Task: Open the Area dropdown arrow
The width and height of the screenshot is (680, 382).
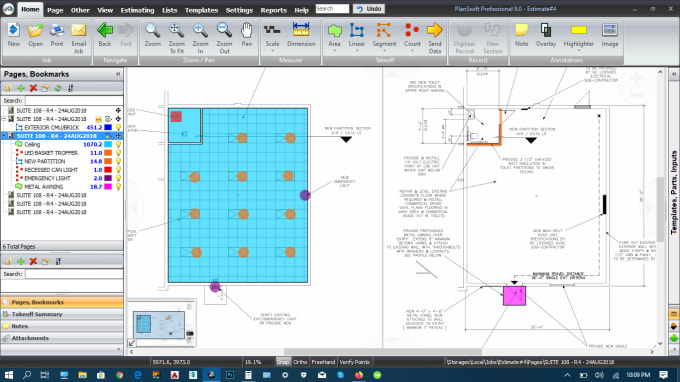Action: click(x=334, y=51)
